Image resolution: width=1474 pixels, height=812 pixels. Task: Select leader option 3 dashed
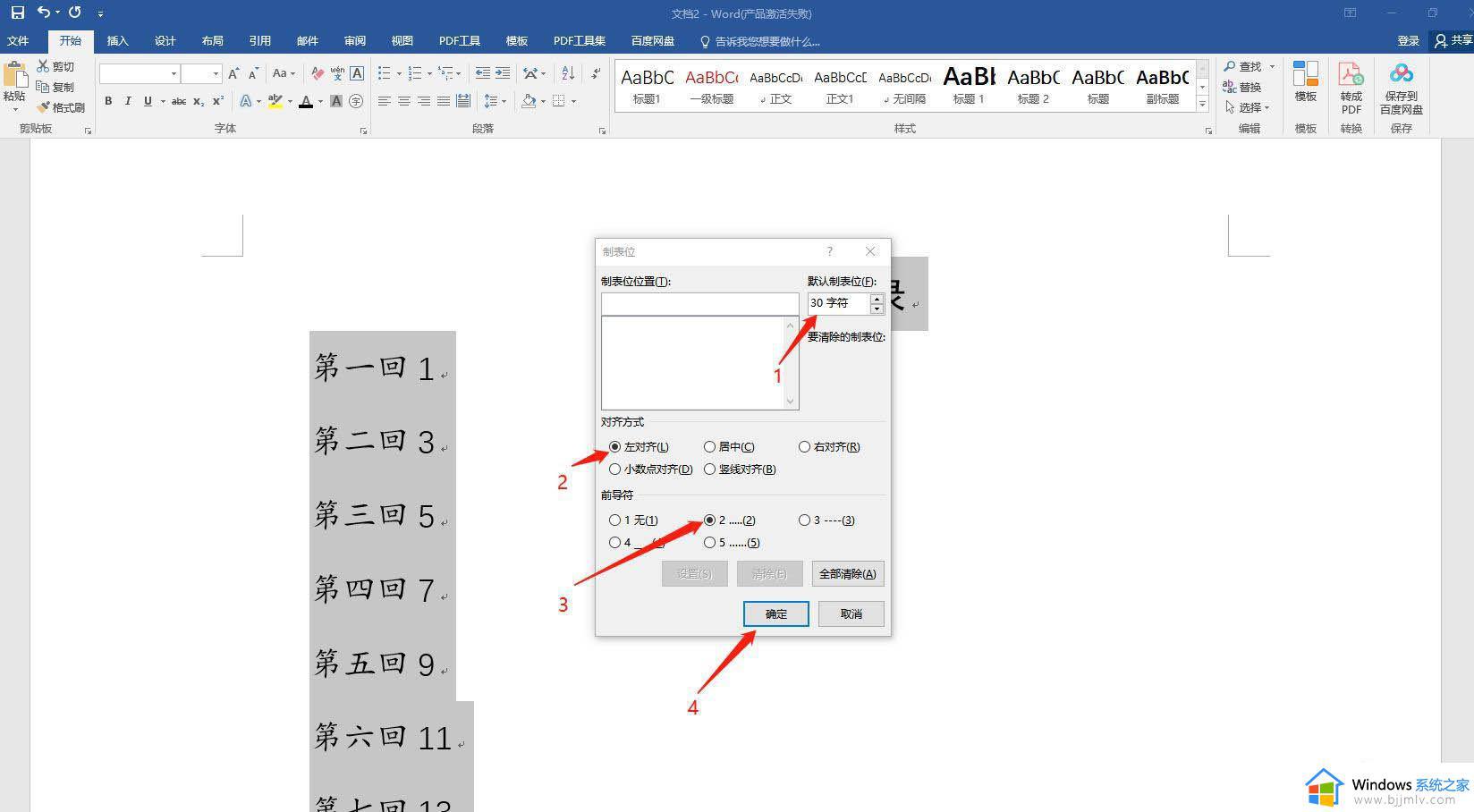point(804,520)
